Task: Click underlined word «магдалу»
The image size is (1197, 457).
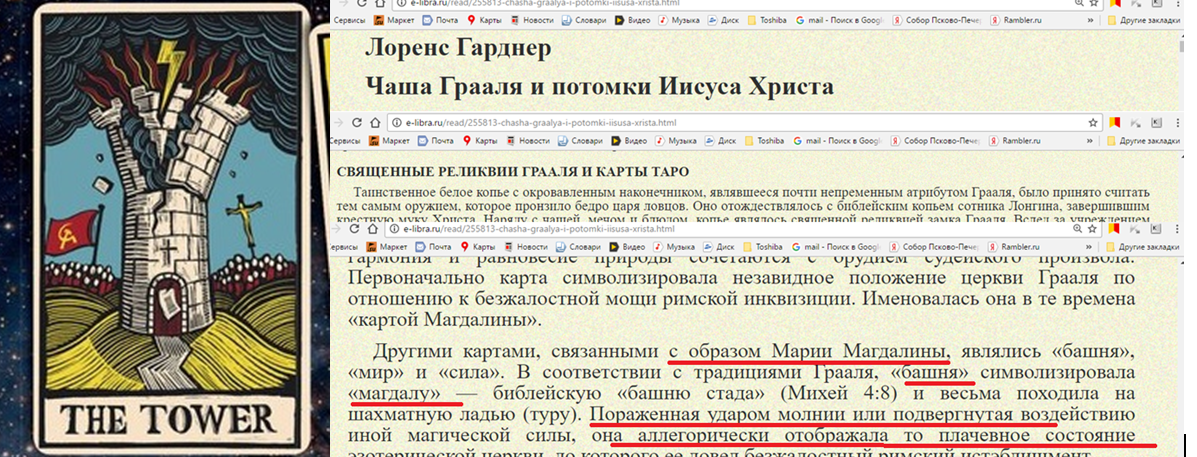Action: [397, 395]
